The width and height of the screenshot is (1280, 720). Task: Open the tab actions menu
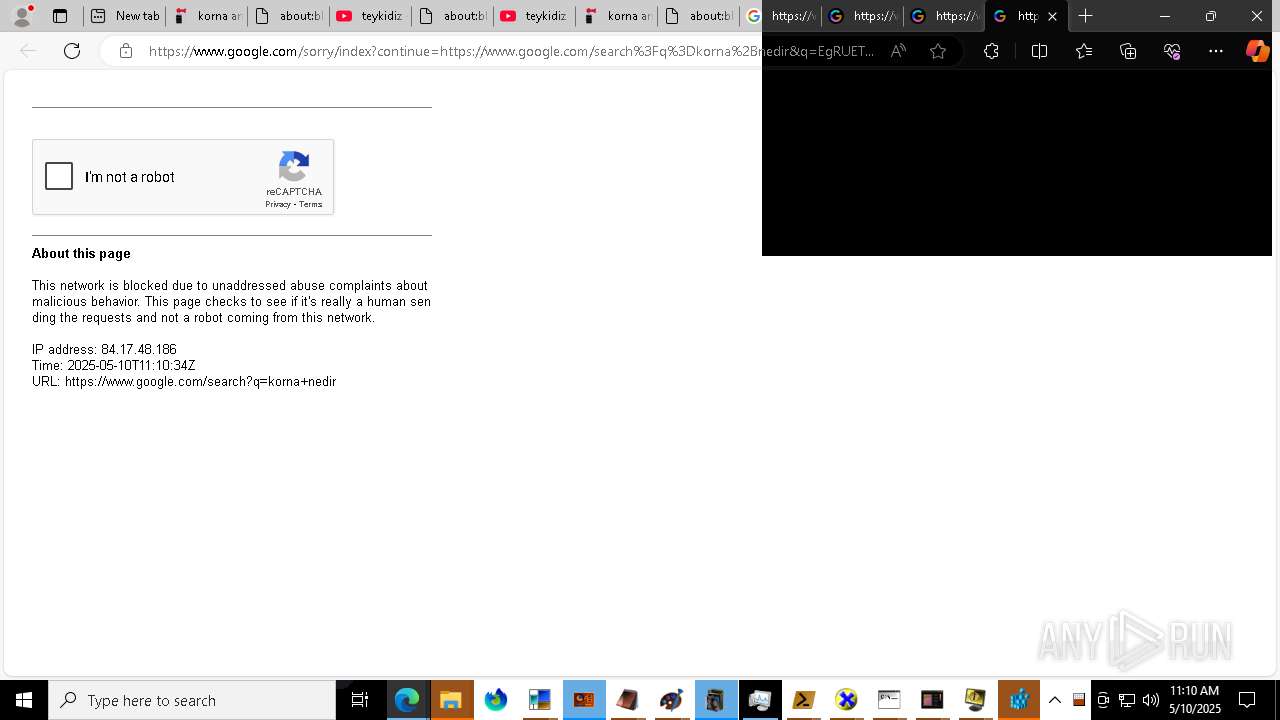click(60, 16)
